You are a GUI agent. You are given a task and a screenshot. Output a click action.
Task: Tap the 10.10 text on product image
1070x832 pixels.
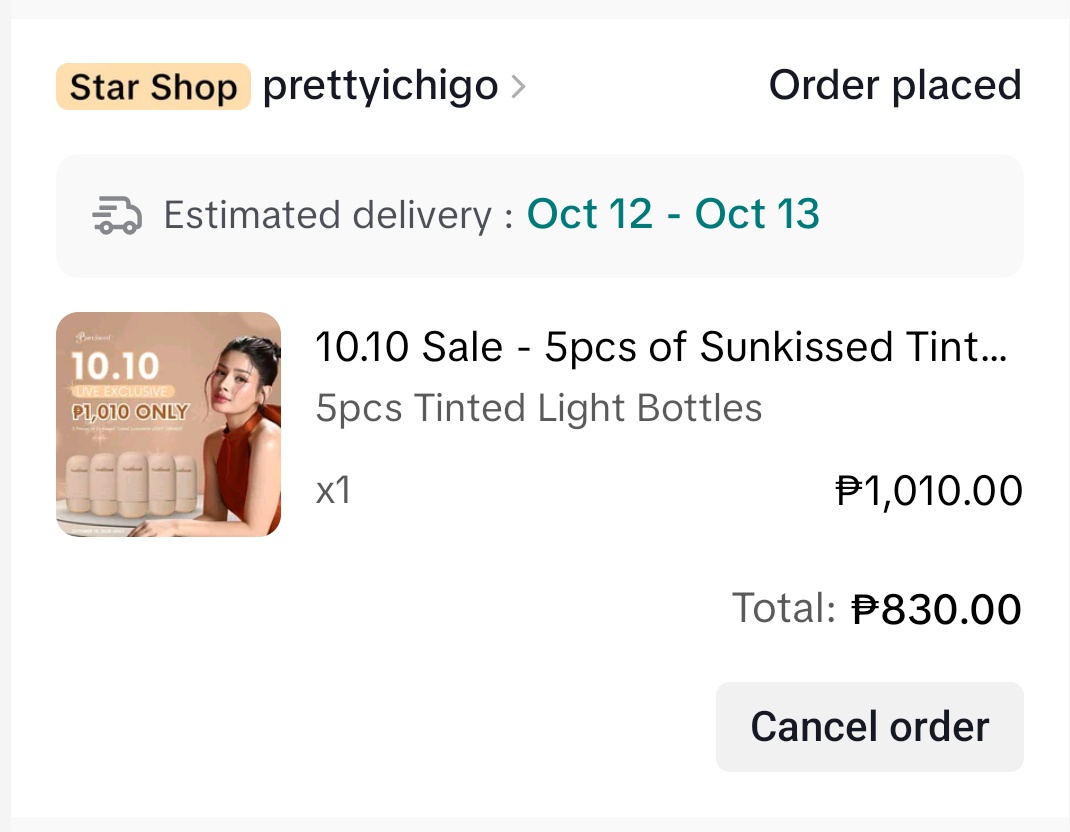tap(114, 365)
